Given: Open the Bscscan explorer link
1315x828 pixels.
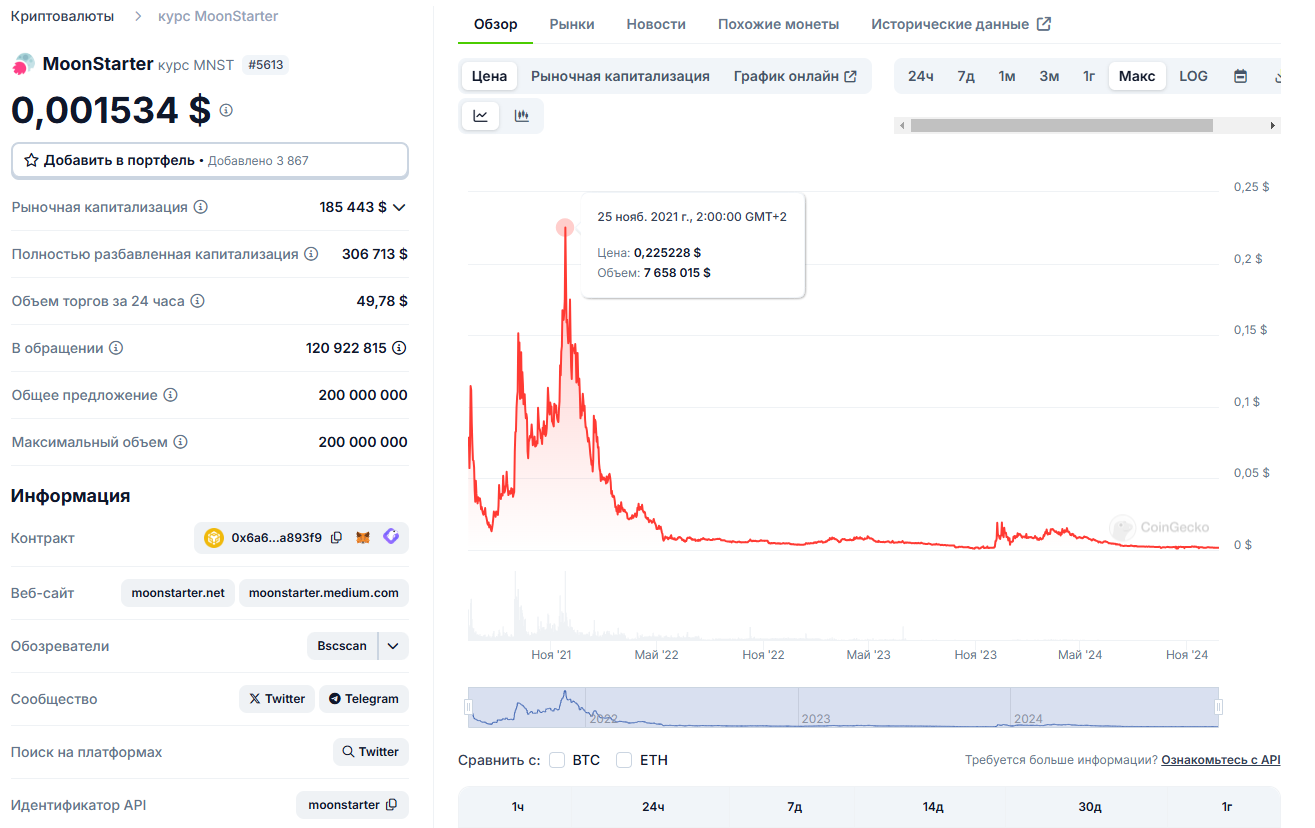Looking at the screenshot, I should pyautogui.click(x=342, y=646).
